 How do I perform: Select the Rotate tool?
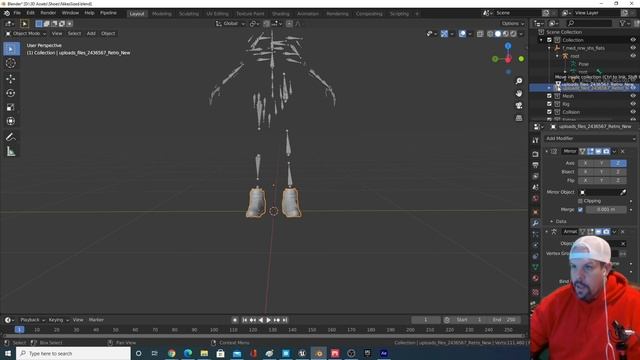pyautogui.click(x=11, y=93)
